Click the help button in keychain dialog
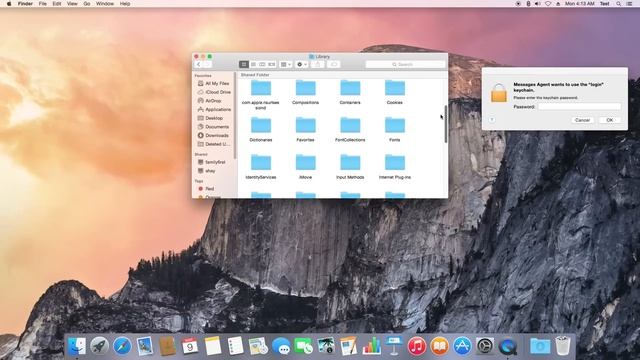The height and width of the screenshot is (360, 640). (x=492, y=120)
